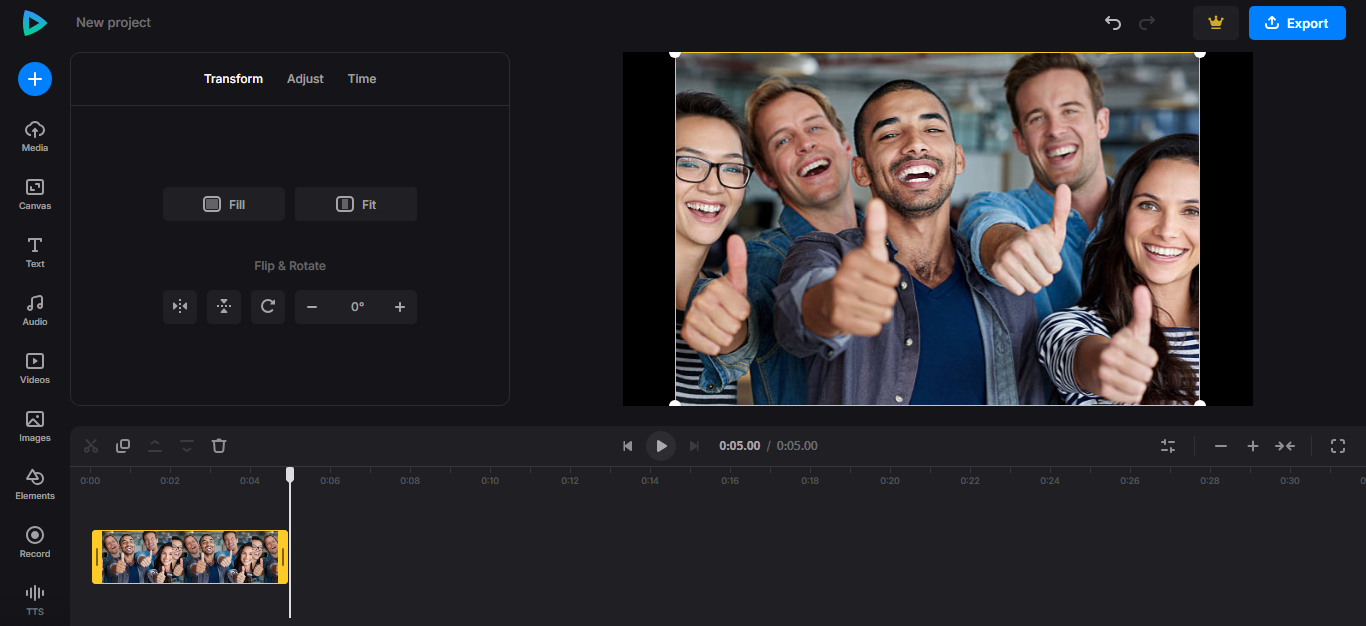Increase rotation using the plus stepper
The height and width of the screenshot is (626, 1366).
click(399, 307)
